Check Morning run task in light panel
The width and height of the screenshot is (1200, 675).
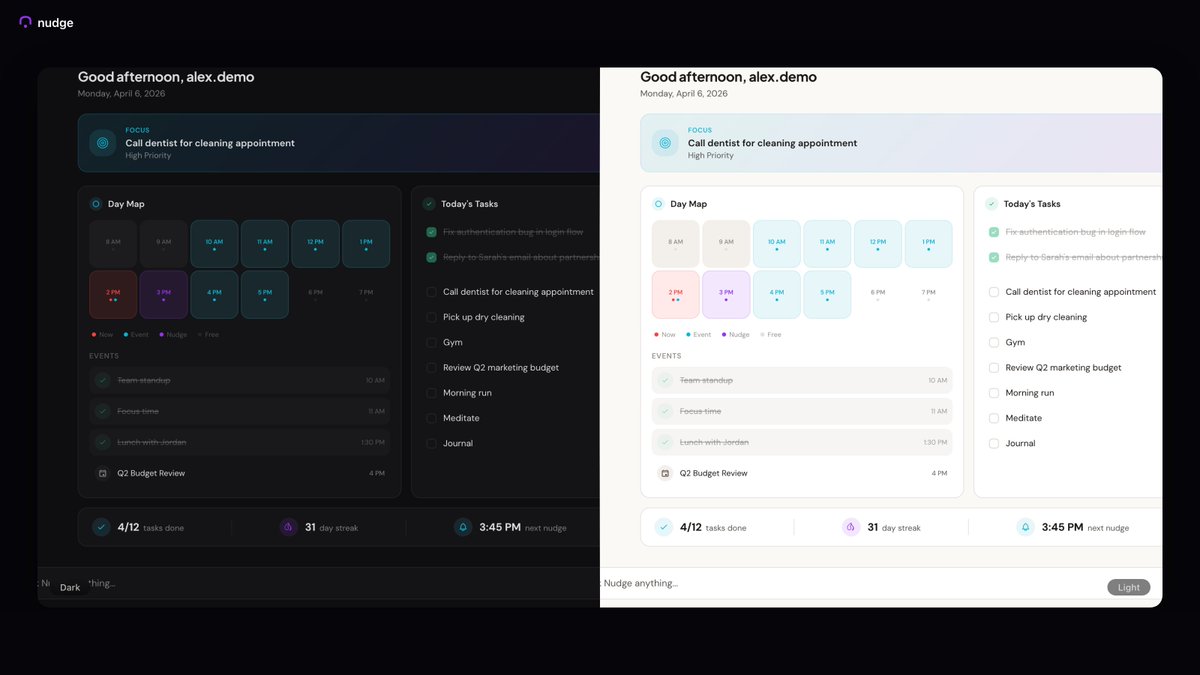tap(994, 393)
